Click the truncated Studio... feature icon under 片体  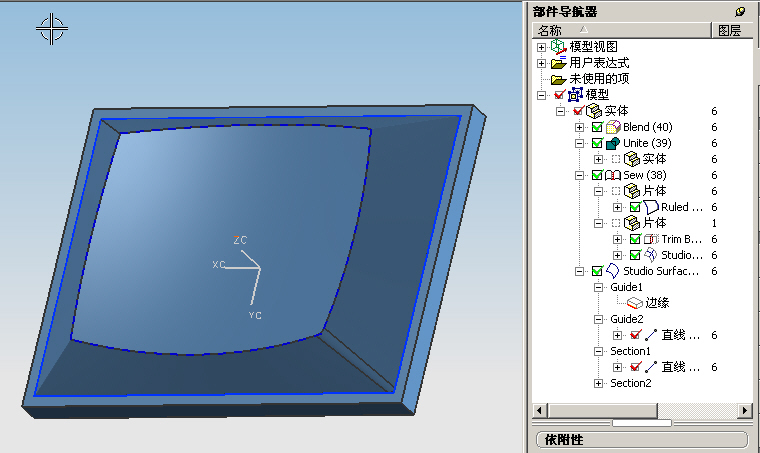point(651,255)
